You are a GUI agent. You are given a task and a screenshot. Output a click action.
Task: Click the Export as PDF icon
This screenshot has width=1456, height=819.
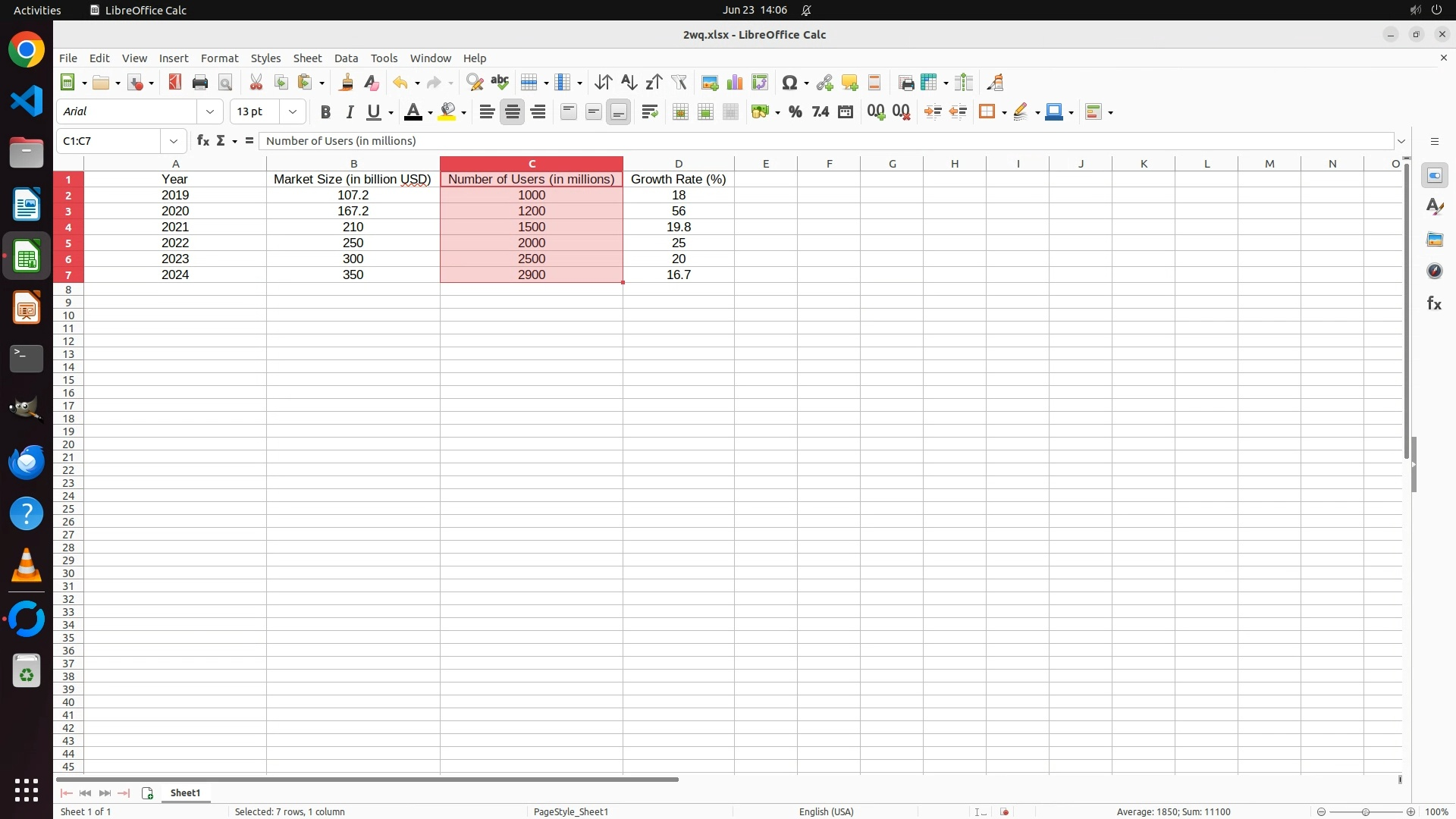coord(175,83)
